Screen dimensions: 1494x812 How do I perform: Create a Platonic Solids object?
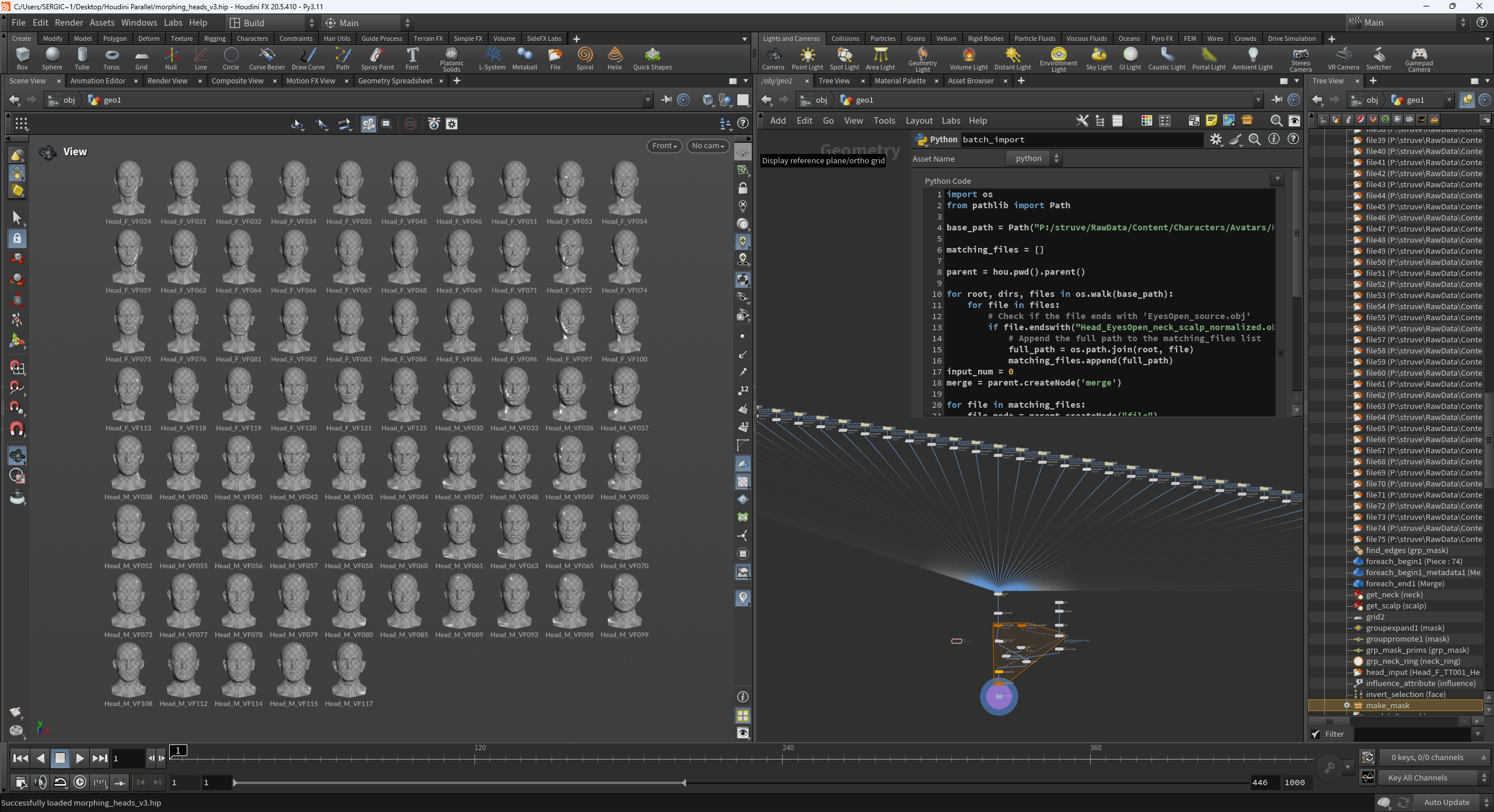click(452, 59)
